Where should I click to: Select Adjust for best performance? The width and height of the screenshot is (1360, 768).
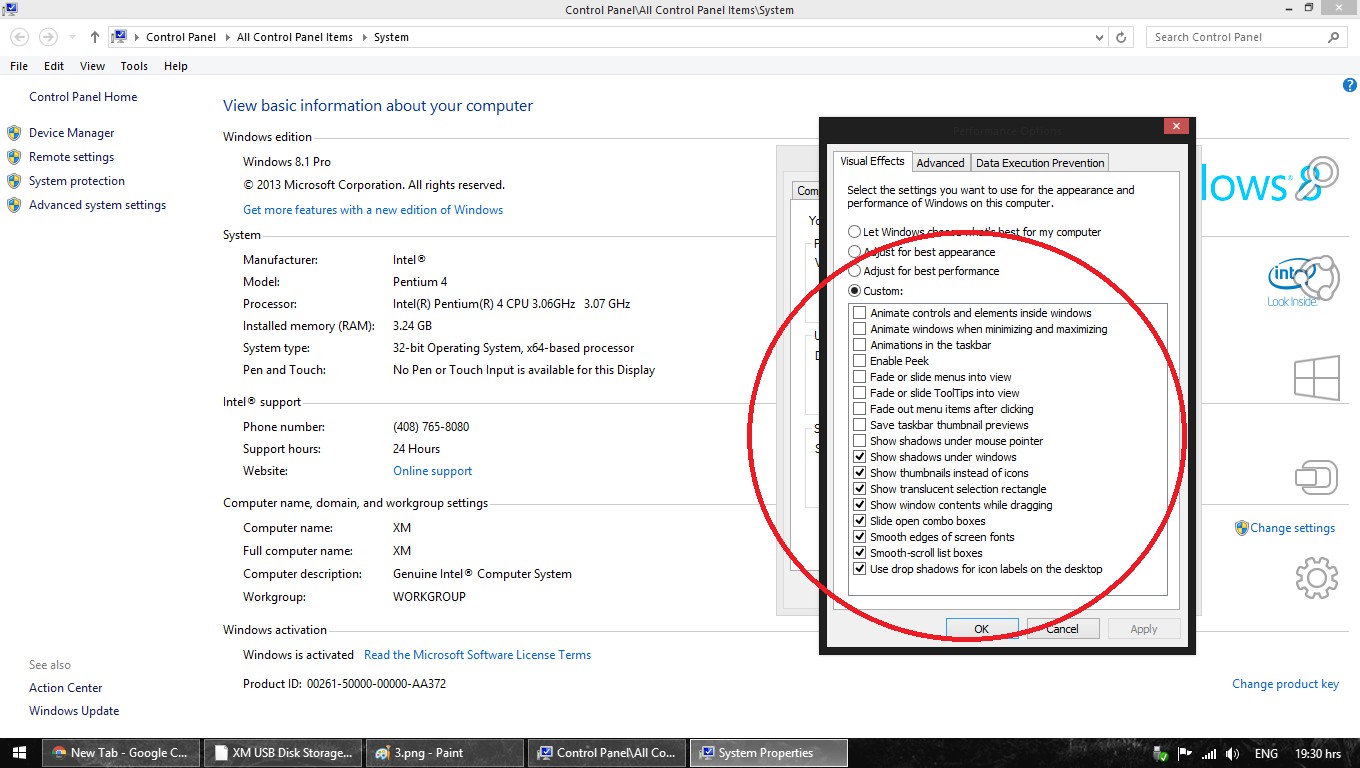pos(855,271)
